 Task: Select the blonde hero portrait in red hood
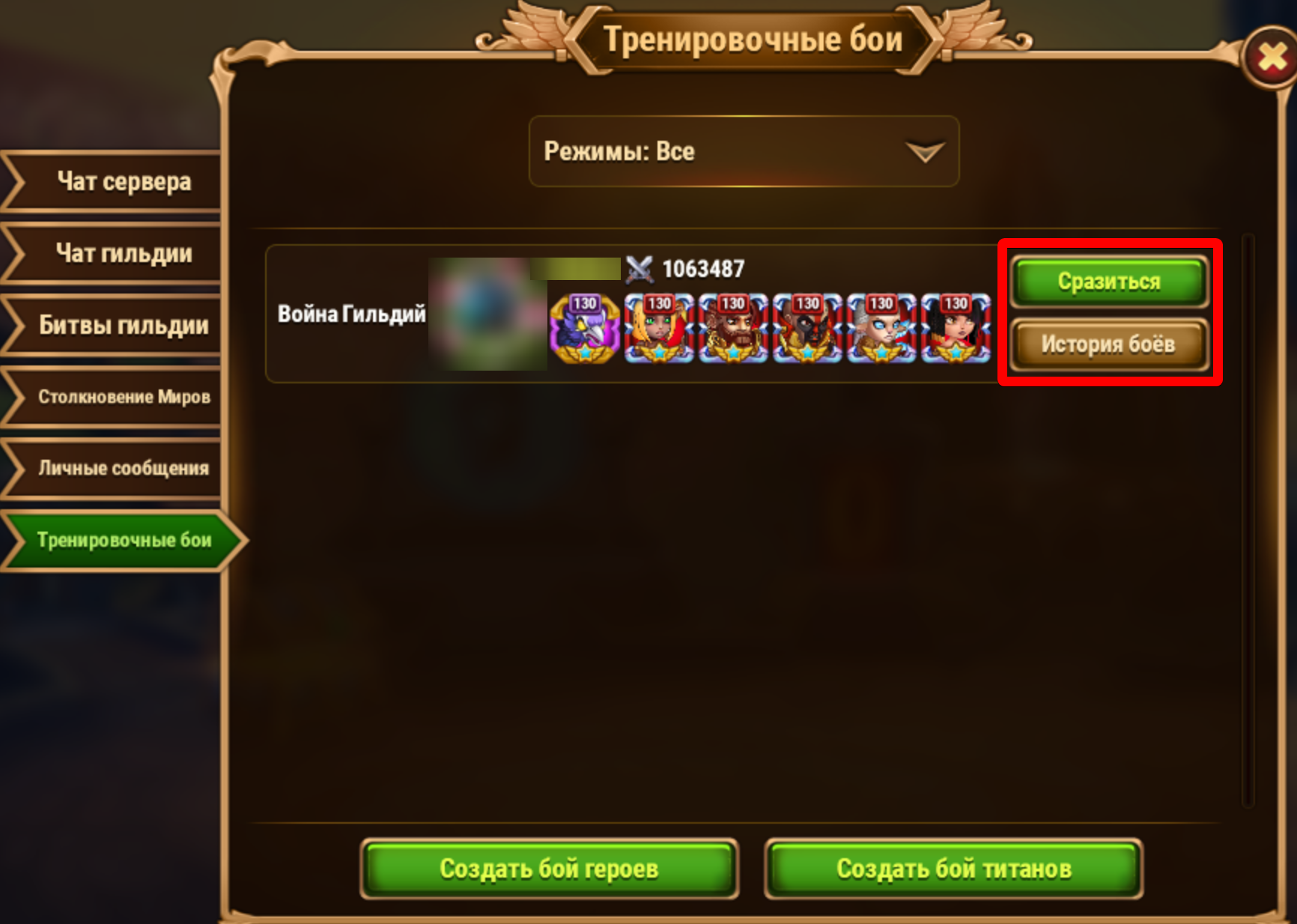(659, 329)
